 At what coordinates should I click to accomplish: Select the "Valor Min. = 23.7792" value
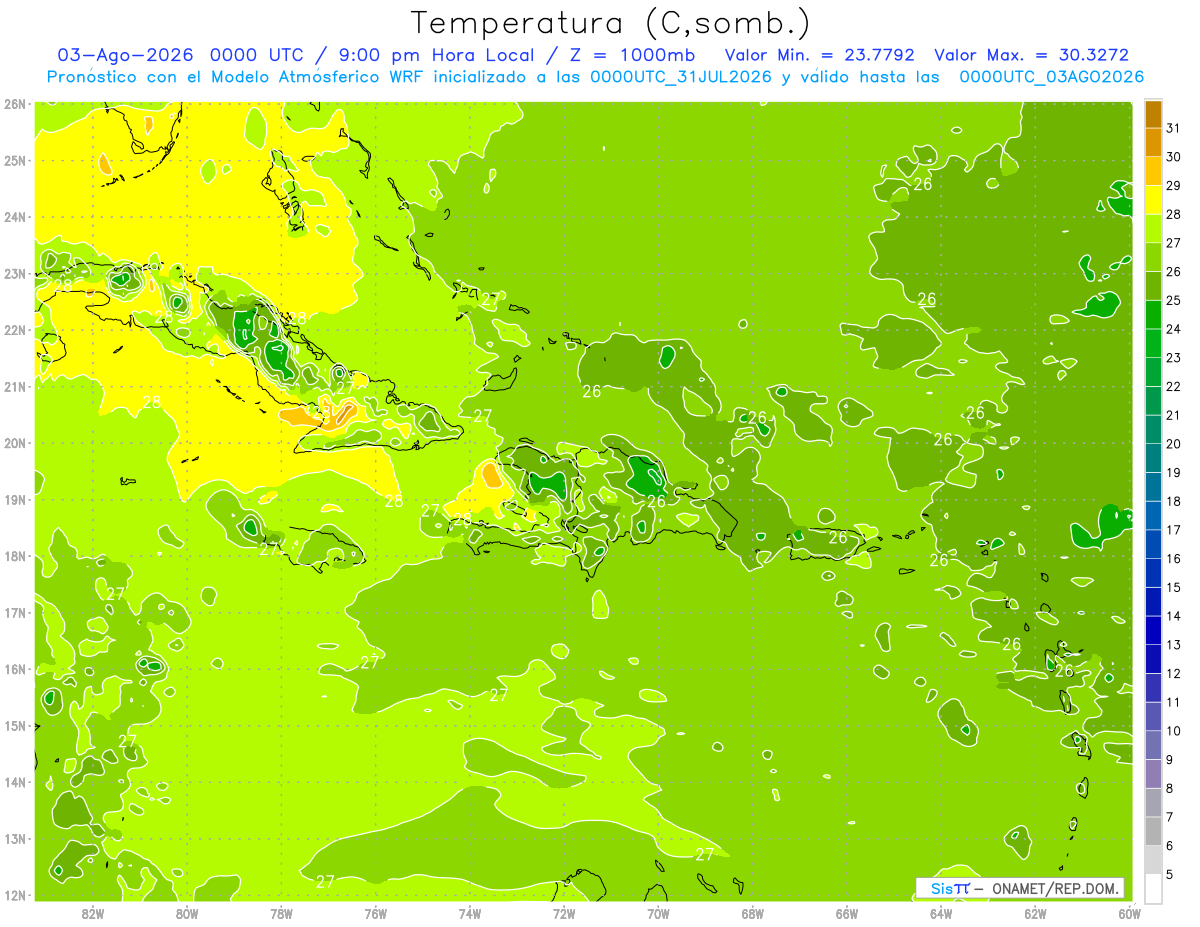(x=821, y=55)
